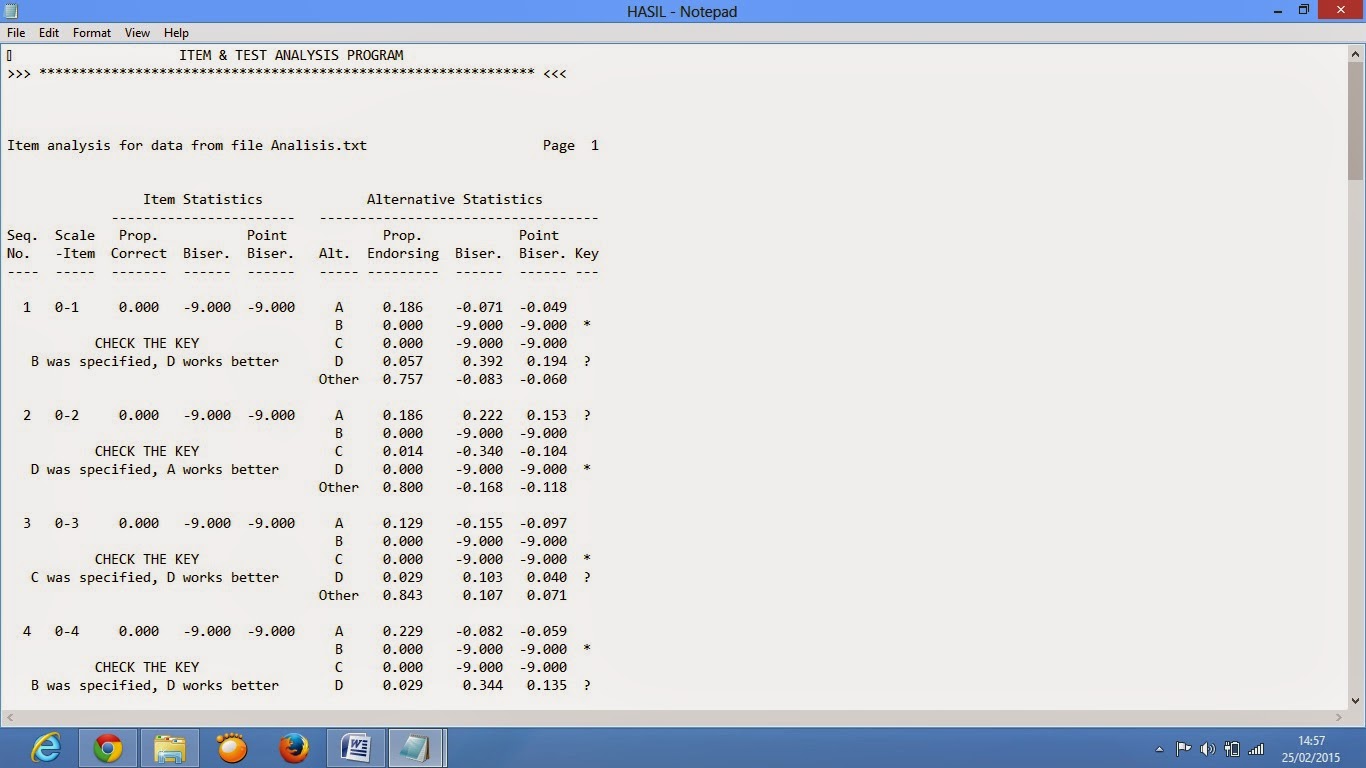
Task: Click the value "-0.155"
Action: pyautogui.click(x=479, y=523)
